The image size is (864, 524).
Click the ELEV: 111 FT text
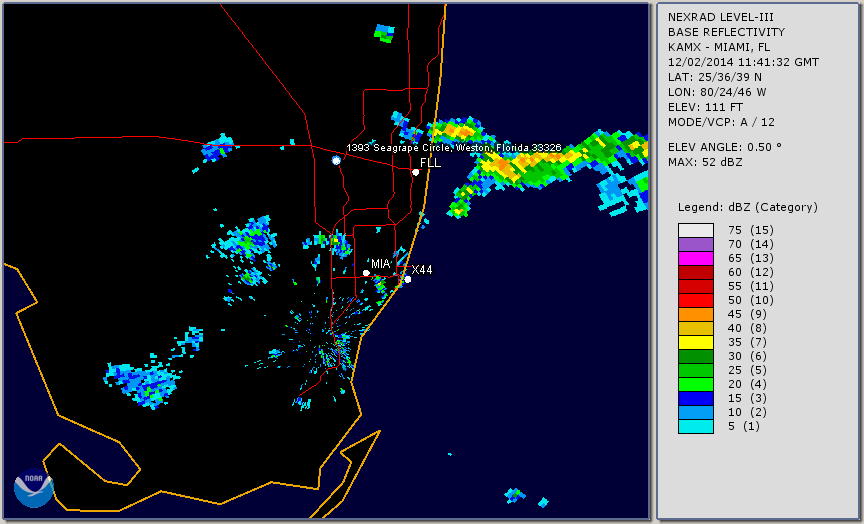(705, 107)
